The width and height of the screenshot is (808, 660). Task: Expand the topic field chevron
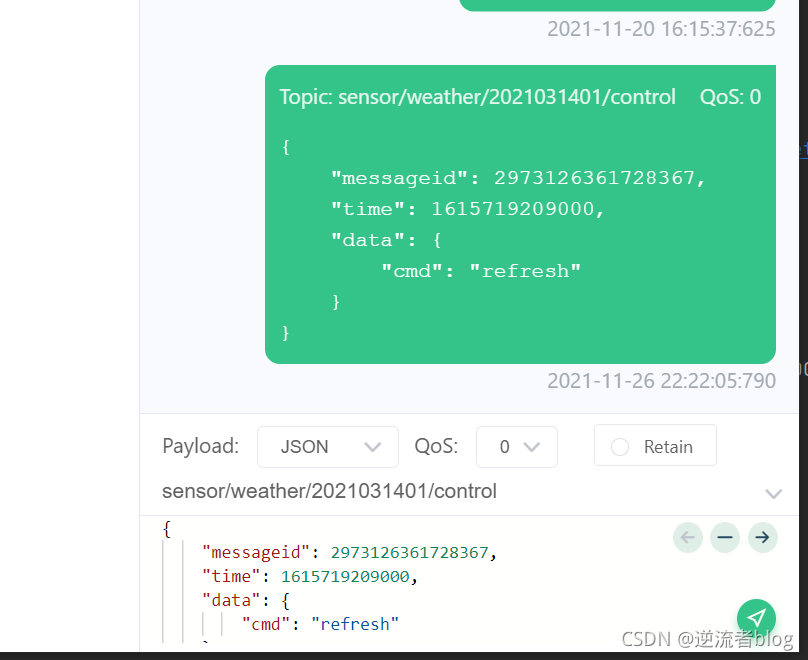point(773,493)
